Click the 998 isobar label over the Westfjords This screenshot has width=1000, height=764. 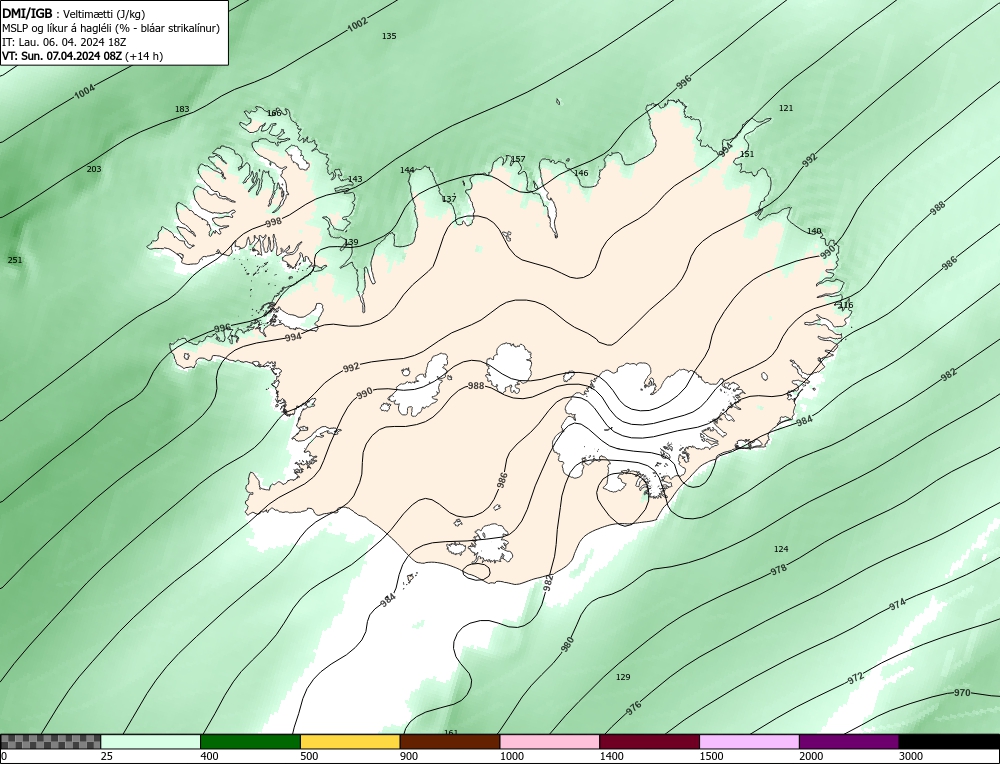[x=273, y=222]
